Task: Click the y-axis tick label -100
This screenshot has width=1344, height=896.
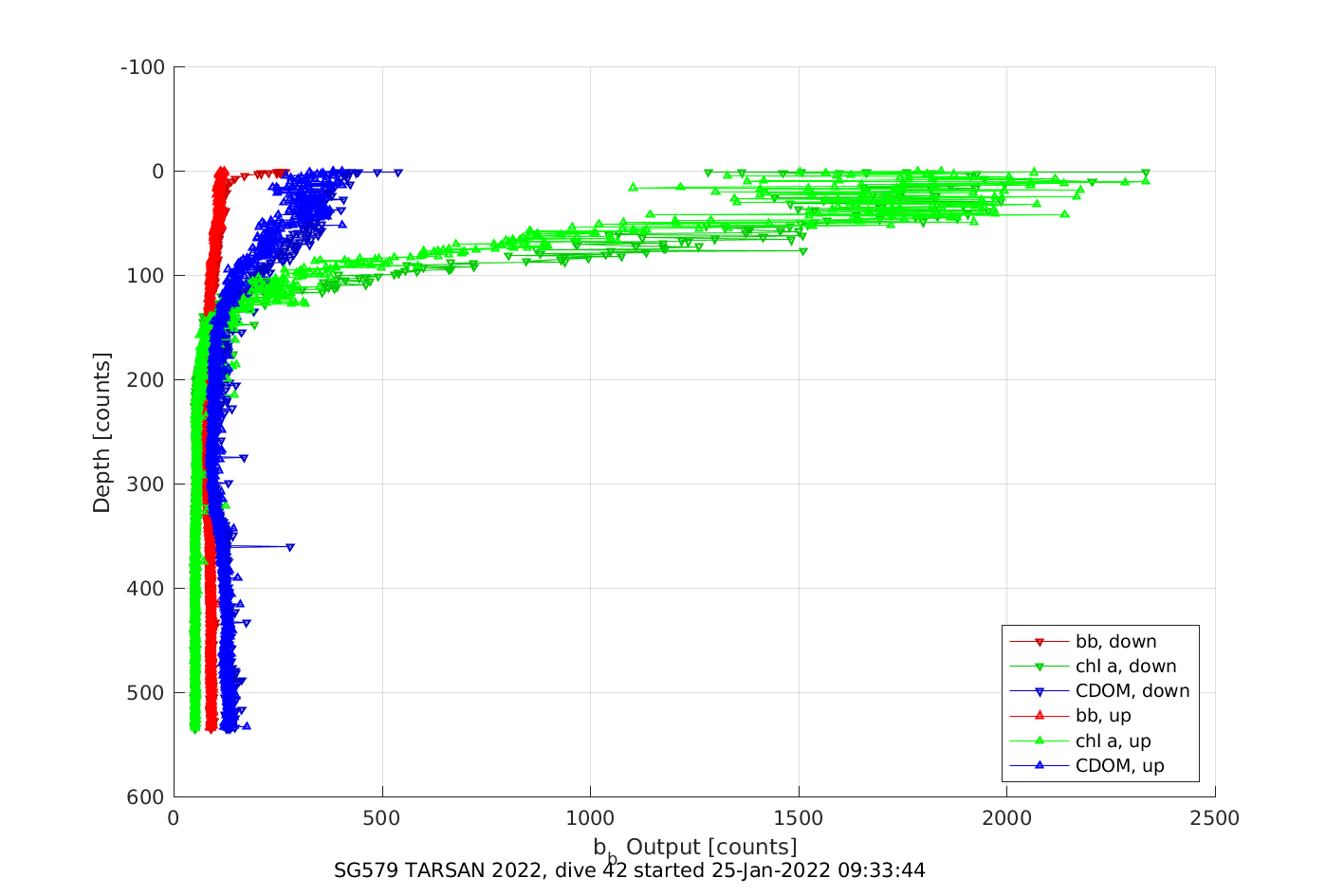Action: [x=143, y=67]
